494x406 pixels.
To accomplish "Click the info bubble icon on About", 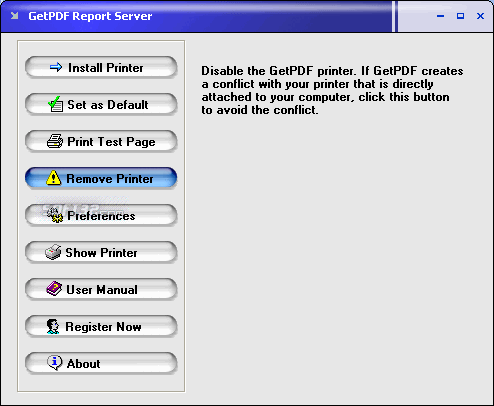I will [x=55, y=363].
